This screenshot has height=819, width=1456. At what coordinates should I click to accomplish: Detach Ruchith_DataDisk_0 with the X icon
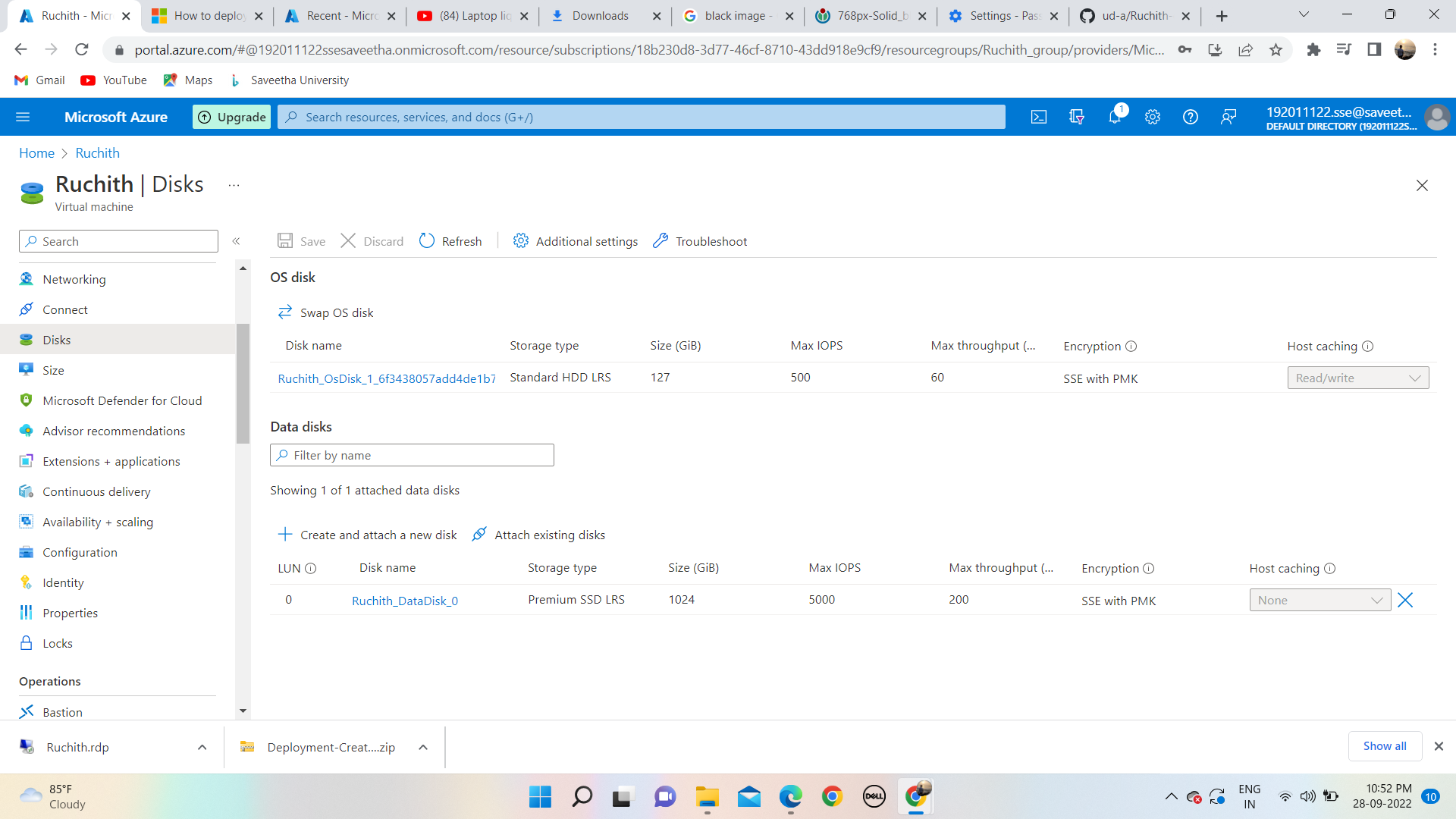(x=1405, y=600)
